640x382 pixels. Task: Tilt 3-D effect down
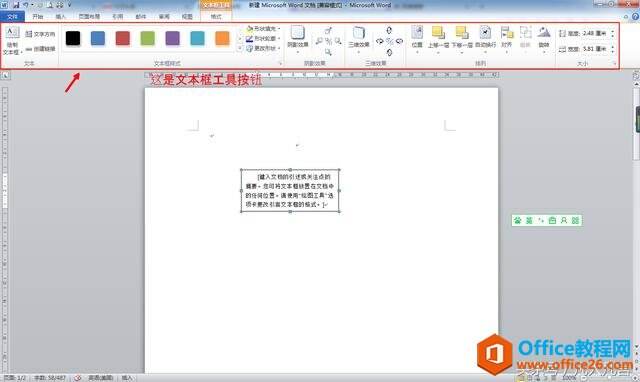coord(389,52)
